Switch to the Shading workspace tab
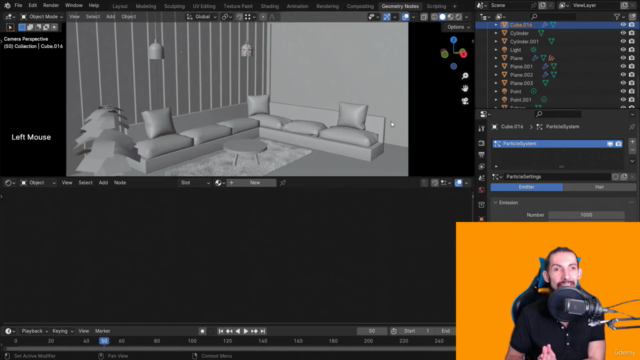 coord(270,6)
